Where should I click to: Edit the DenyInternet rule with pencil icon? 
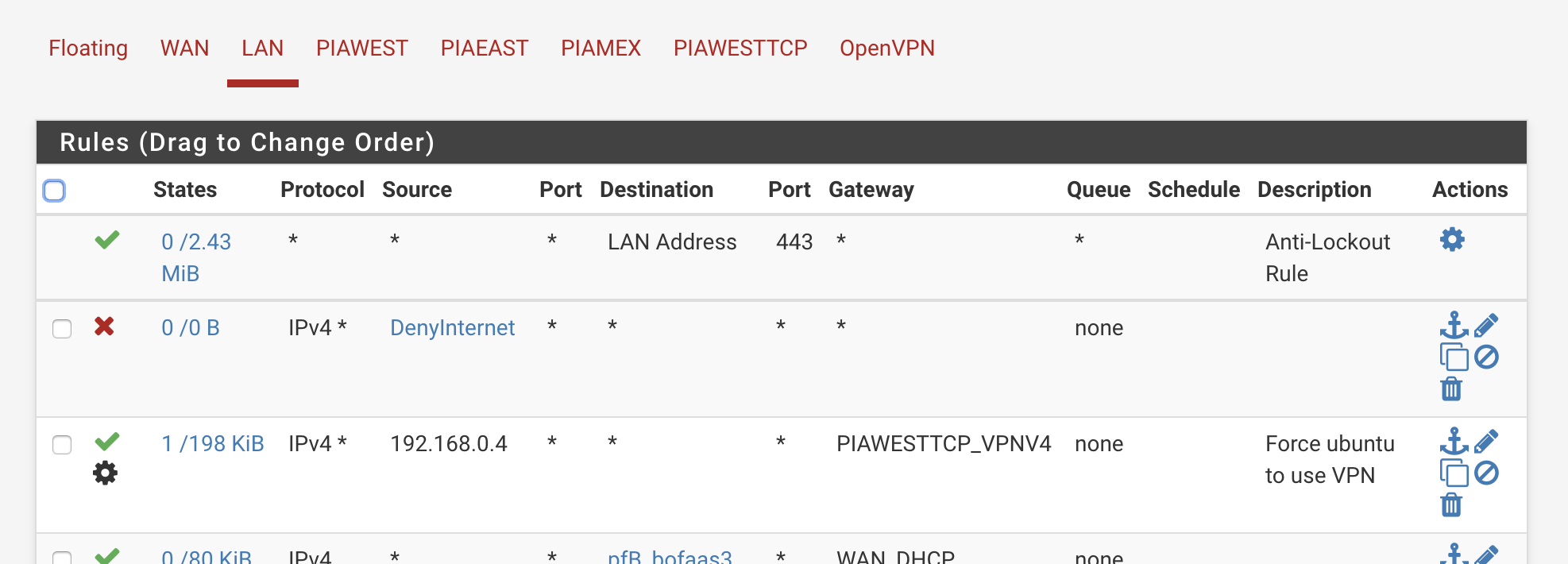1486,325
